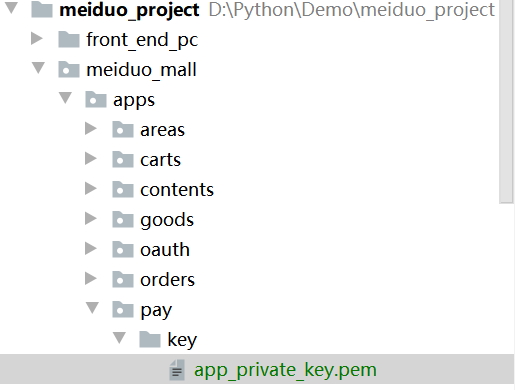Viewport: 515px width, 390px height.
Task: Collapse the apps folder arrow
Action: 65,98
